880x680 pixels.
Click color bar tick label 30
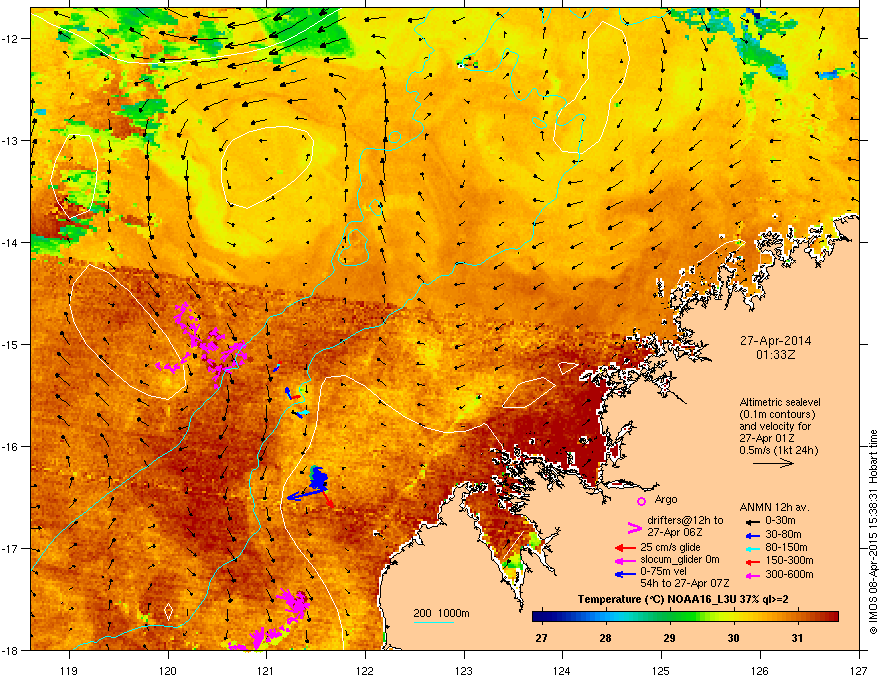tap(734, 638)
